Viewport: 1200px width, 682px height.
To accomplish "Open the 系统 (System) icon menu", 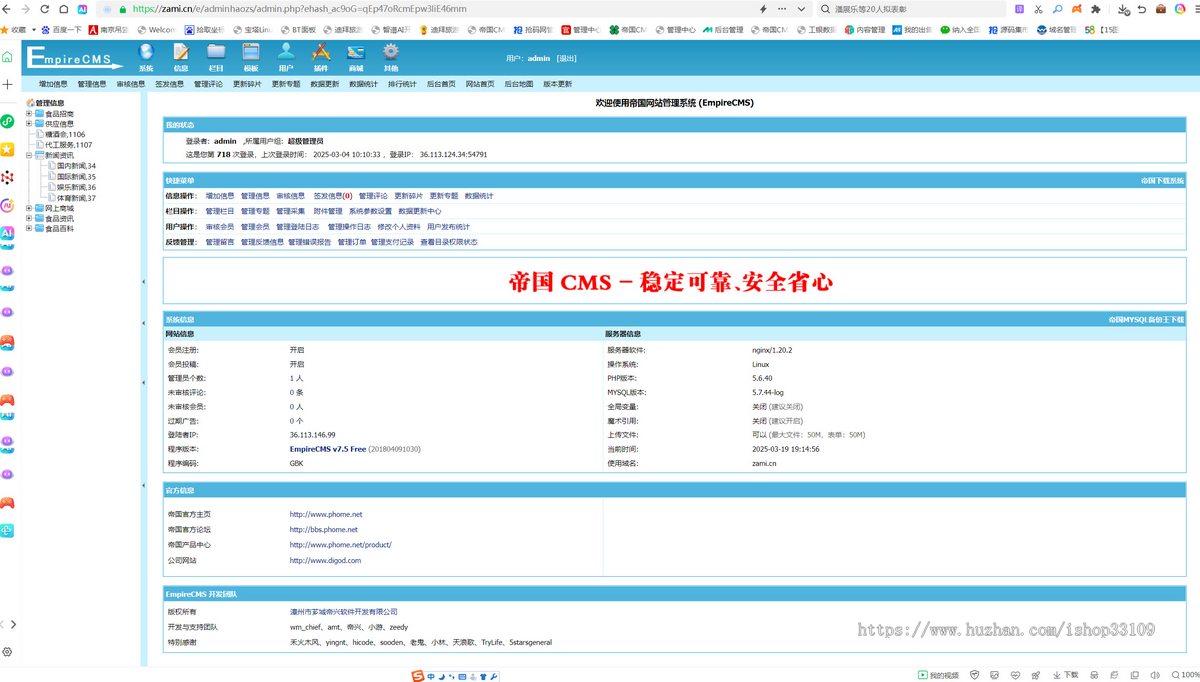I will click(x=146, y=58).
